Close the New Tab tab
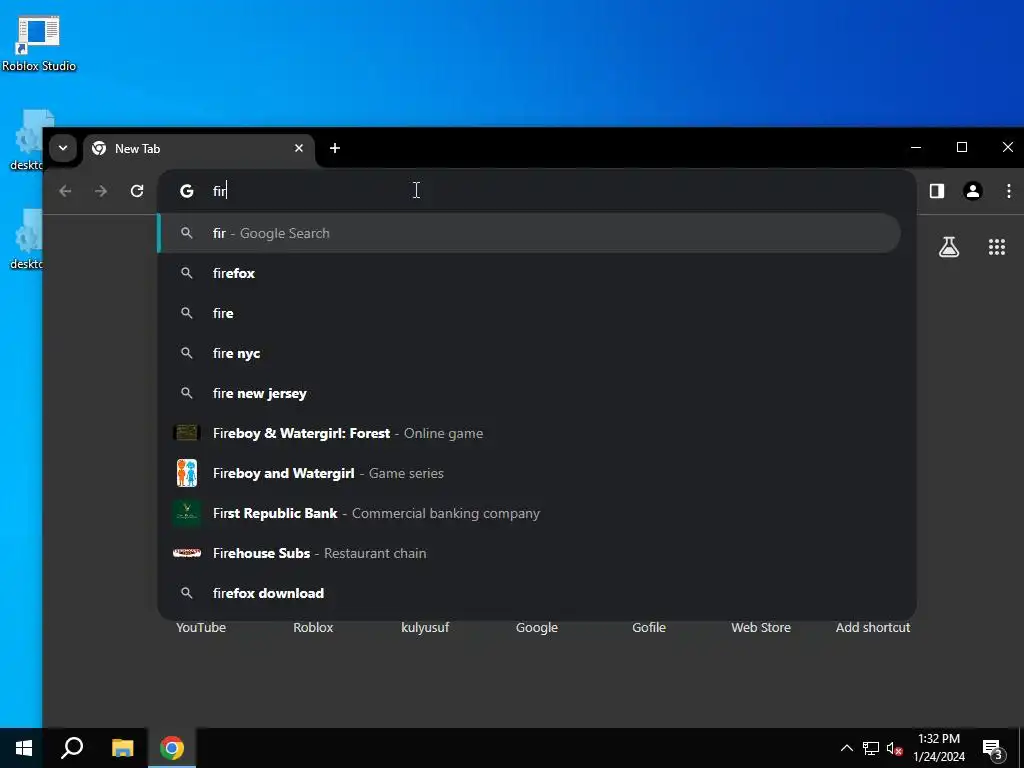This screenshot has height=768, width=1024. click(298, 148)
